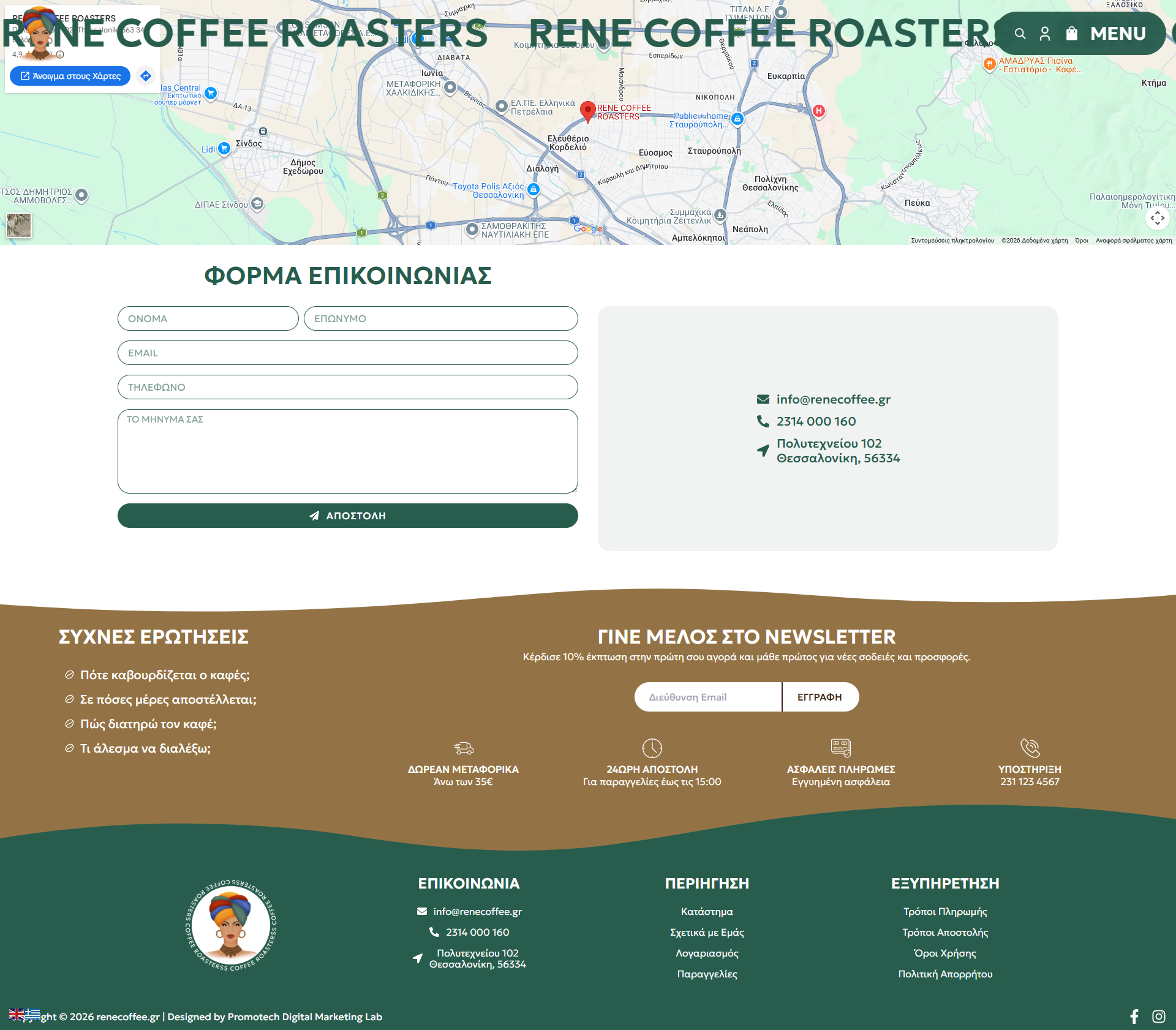This screenshot has height=1030, width=1176.
Task: Click the phone icon in contact card
Action: [x=763, y=421]
